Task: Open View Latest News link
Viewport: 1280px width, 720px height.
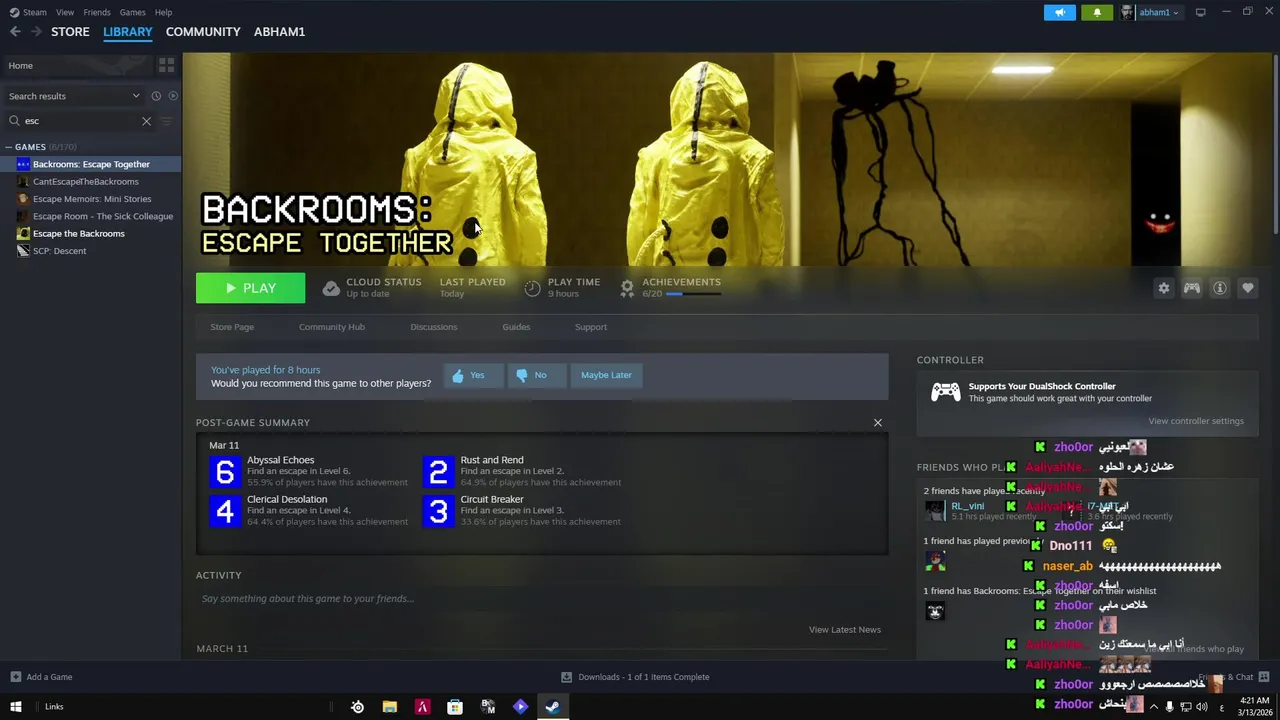Action: click(x=845, y=630)
